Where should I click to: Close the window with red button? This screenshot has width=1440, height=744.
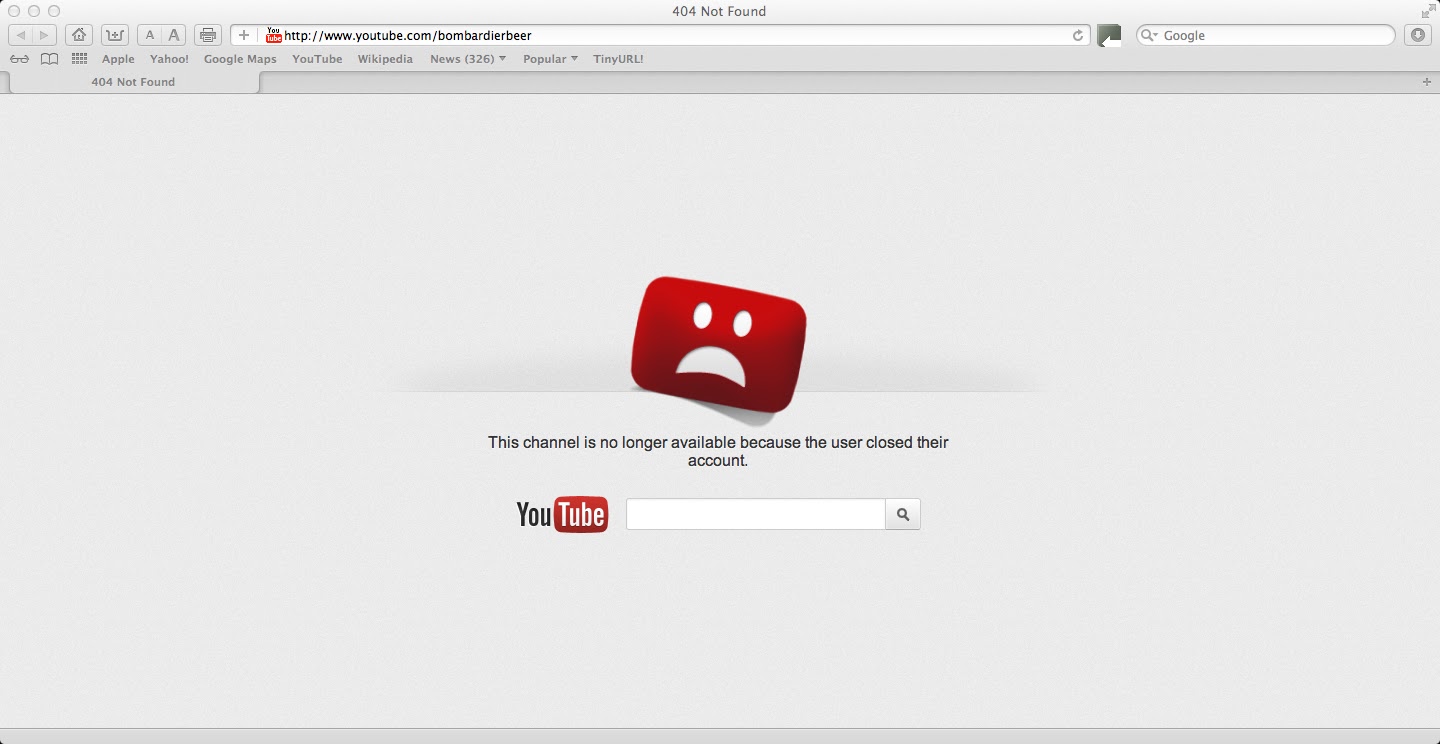(14, 11)
